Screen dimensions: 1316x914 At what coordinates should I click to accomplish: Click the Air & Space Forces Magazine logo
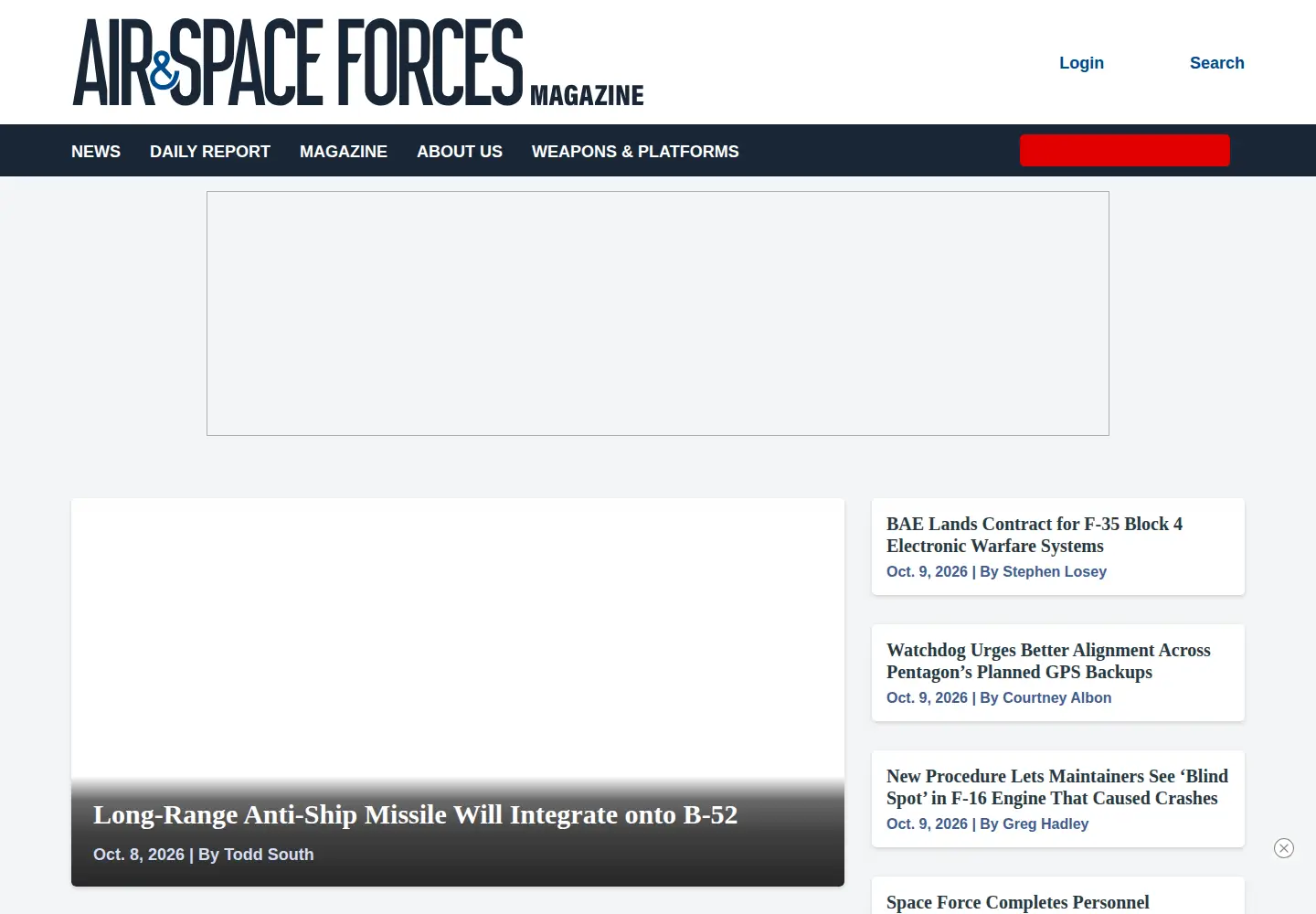coord(358,62)
